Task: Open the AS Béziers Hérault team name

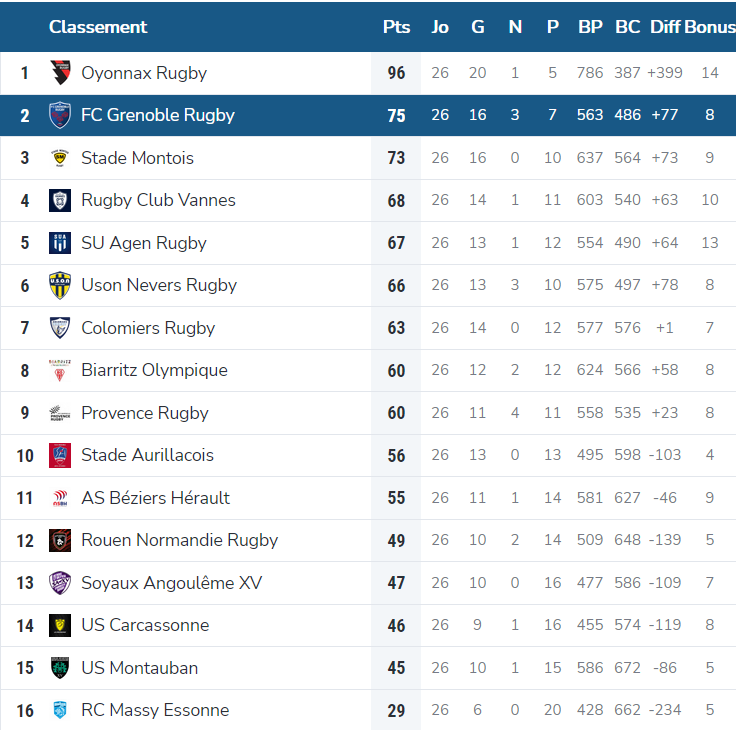Action: pyautogui.click(x=155, y=498)
